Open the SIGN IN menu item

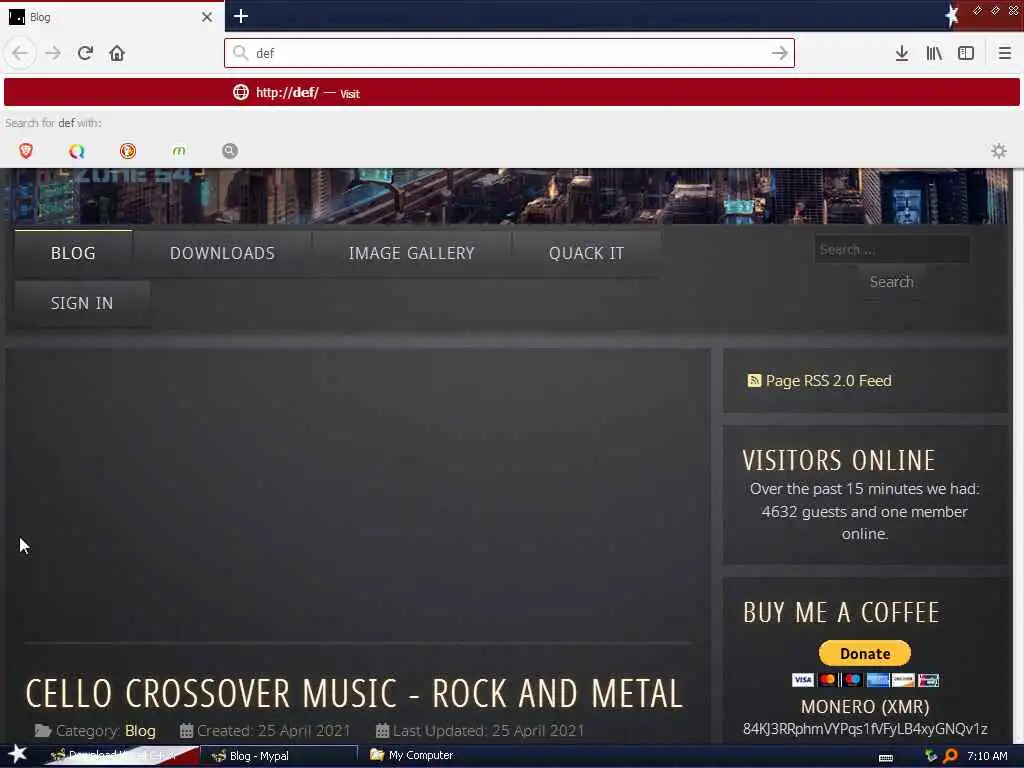click(x=82, y=304)
